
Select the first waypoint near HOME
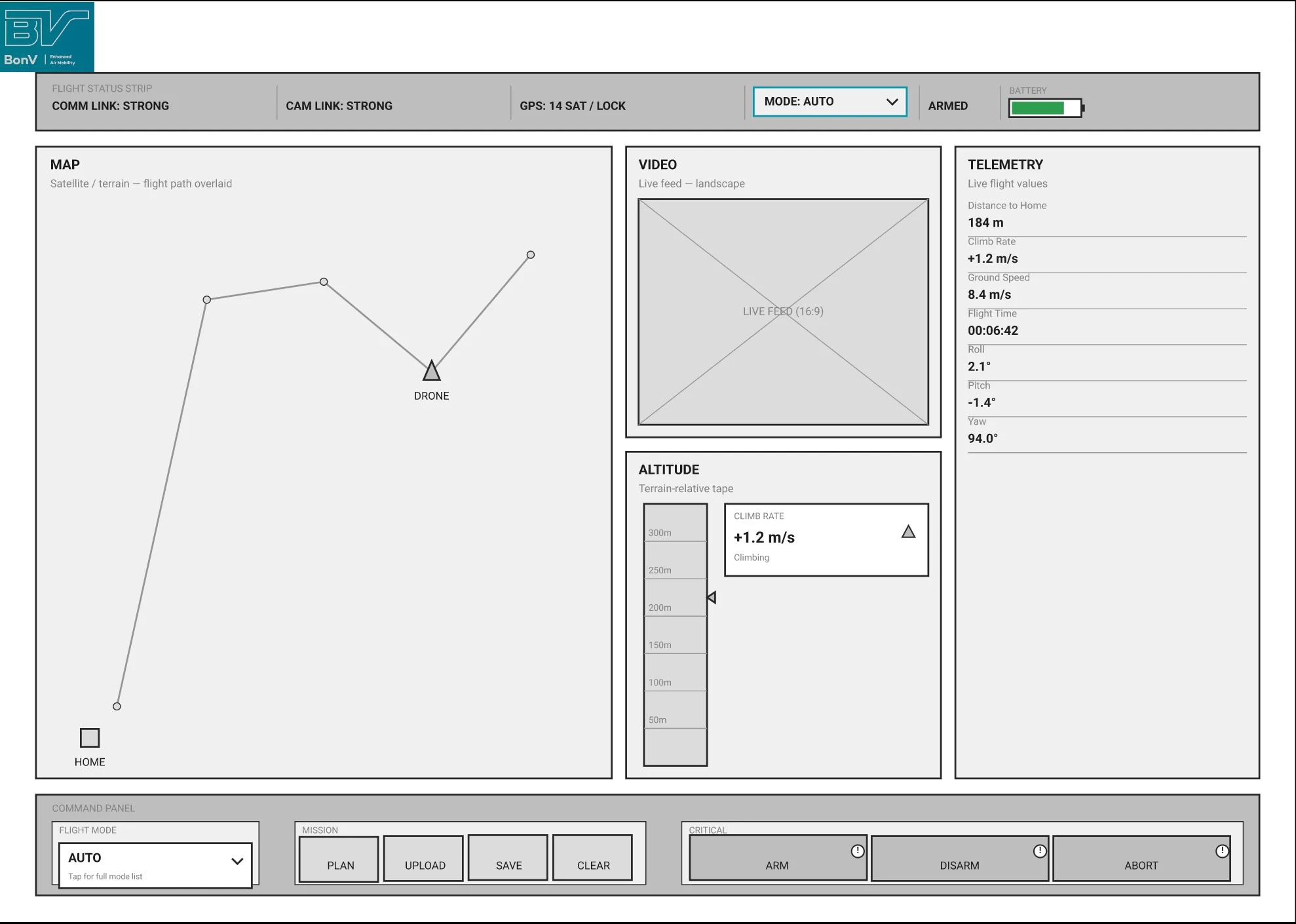tap(117, 706)
